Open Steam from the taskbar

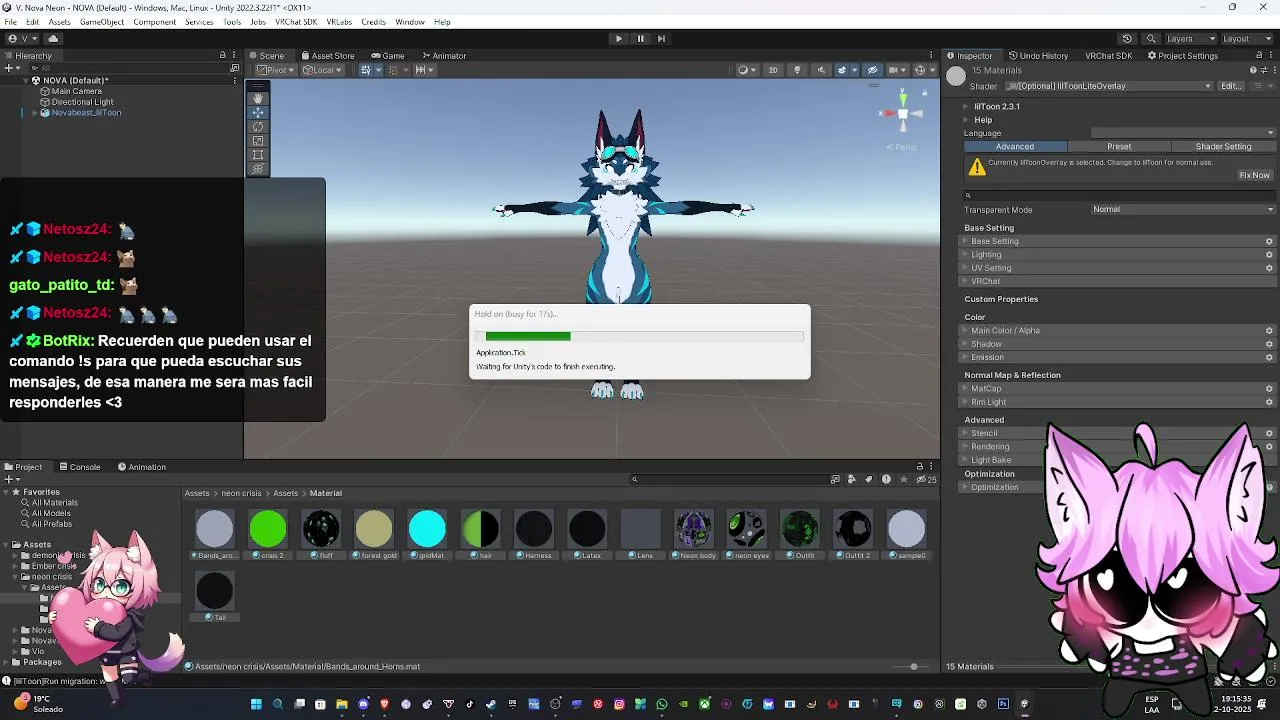pos(491,704)
